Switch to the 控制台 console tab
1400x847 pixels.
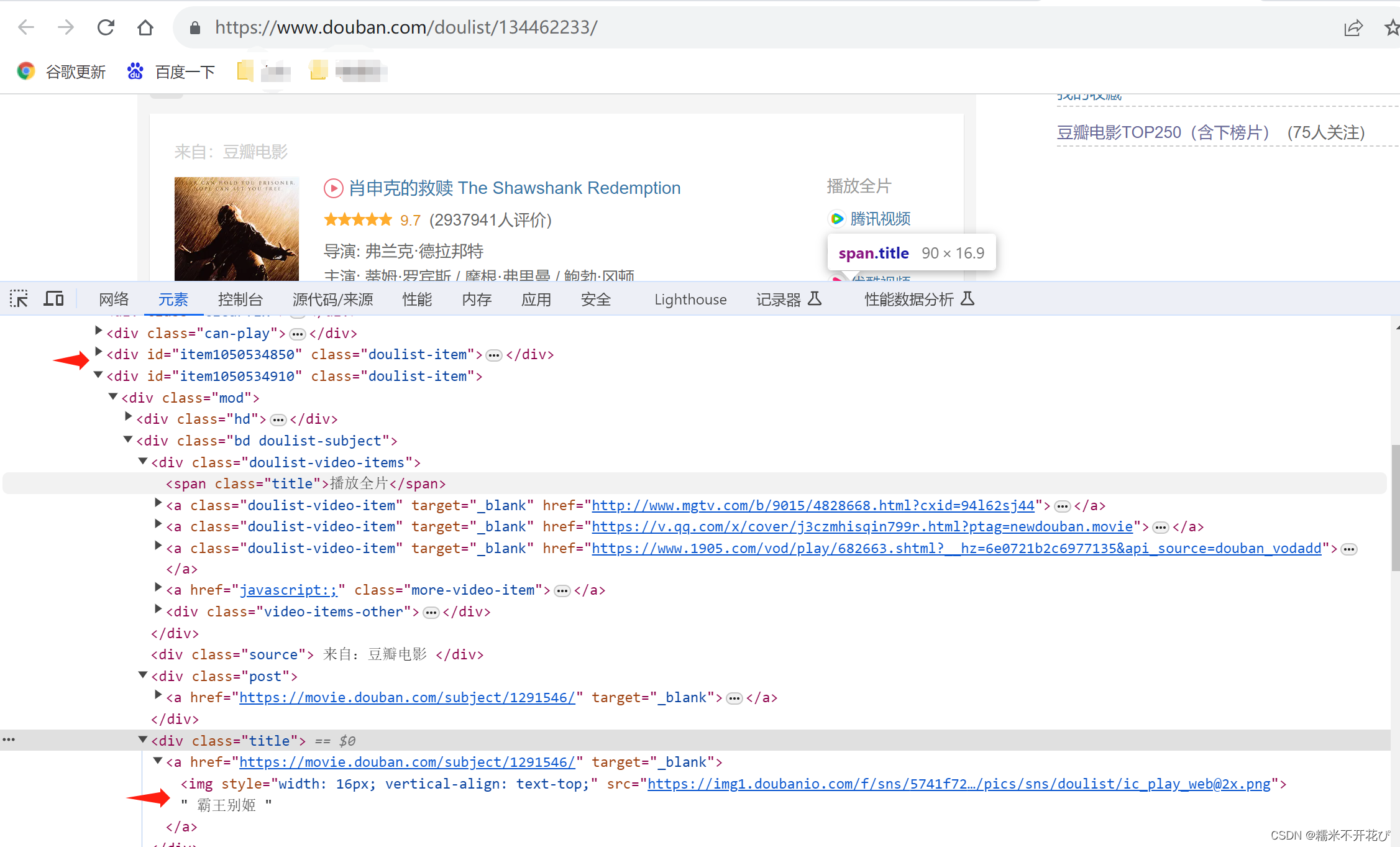point(240,300)
